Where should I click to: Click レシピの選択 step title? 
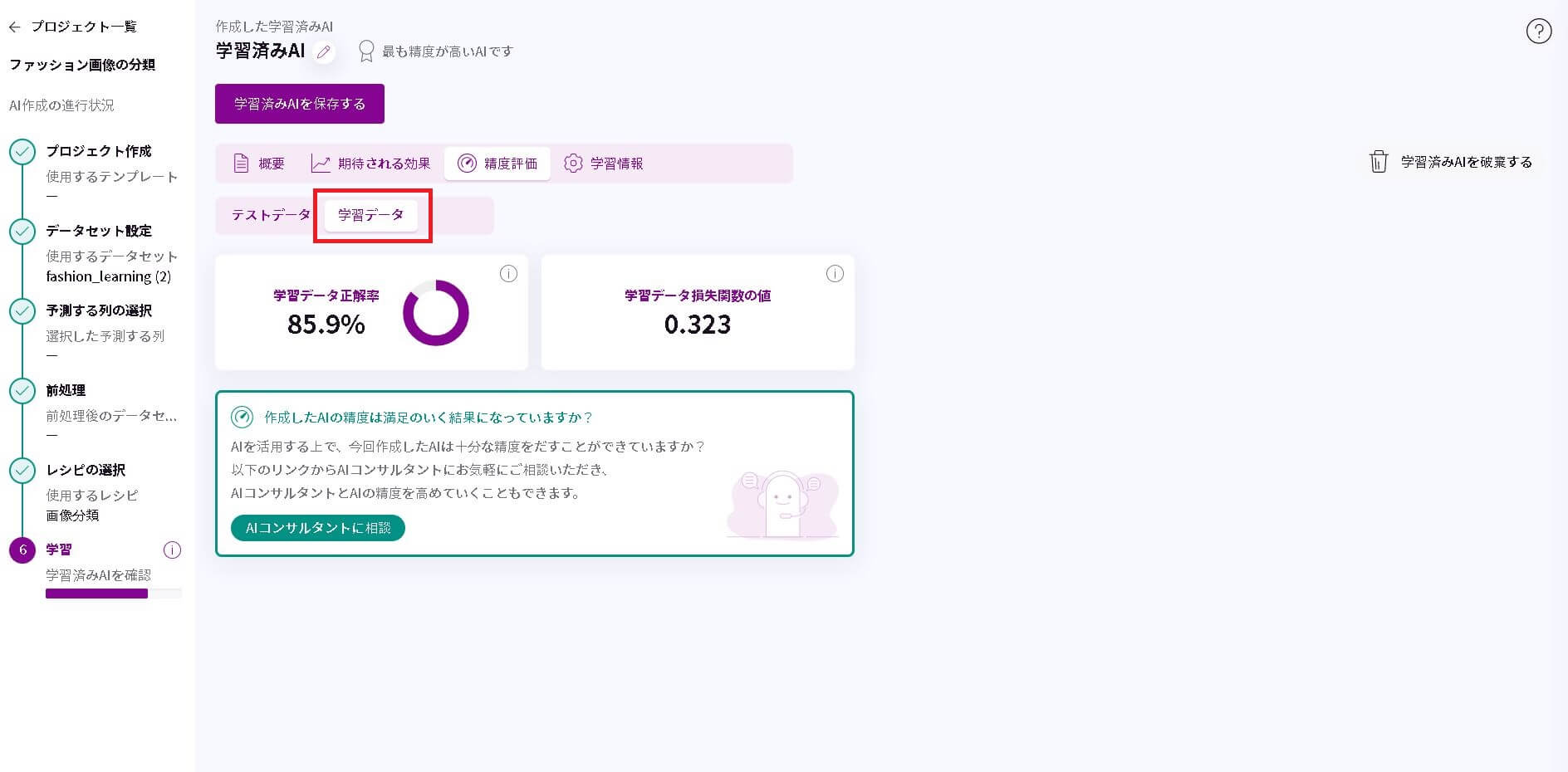pos(86,470)
